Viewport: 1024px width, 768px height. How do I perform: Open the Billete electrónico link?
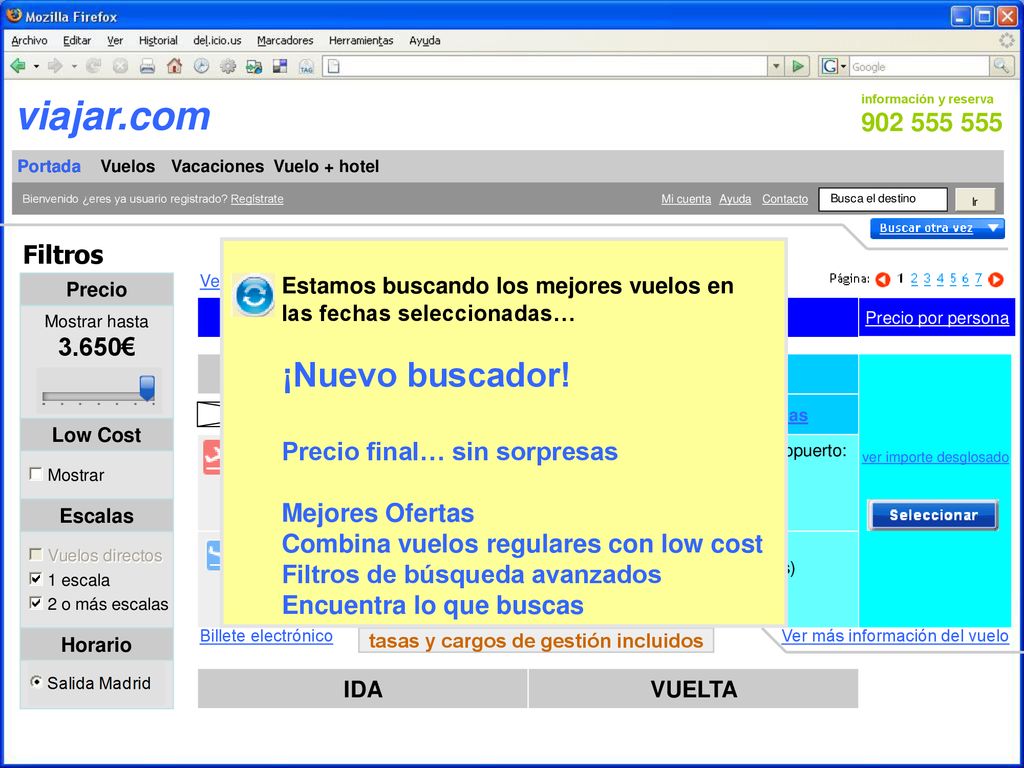point(266,636)
